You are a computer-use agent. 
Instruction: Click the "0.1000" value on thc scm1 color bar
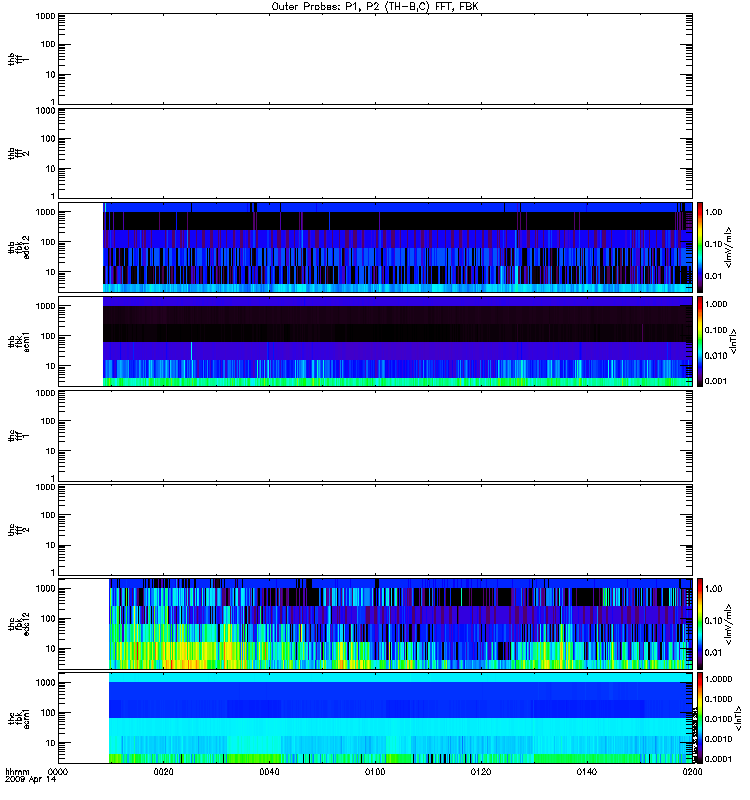pos(718,698)
